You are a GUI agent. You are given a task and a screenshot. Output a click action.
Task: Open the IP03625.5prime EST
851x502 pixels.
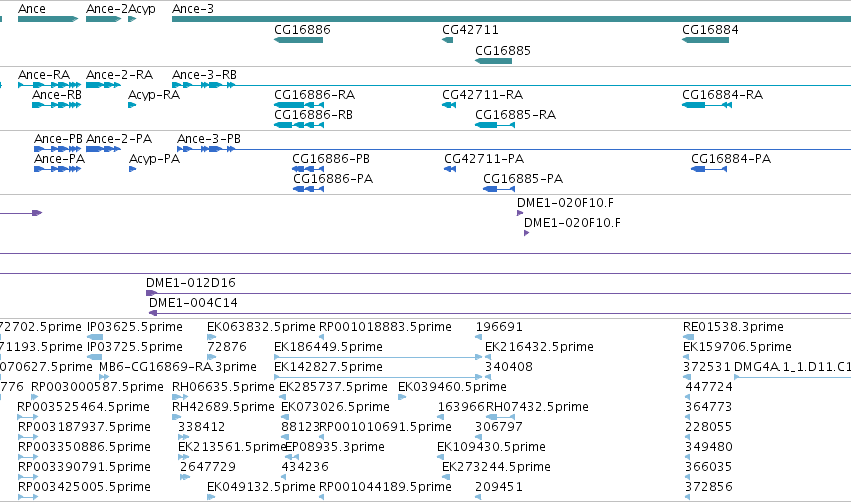pyautogui.click(x=95, y=337)
